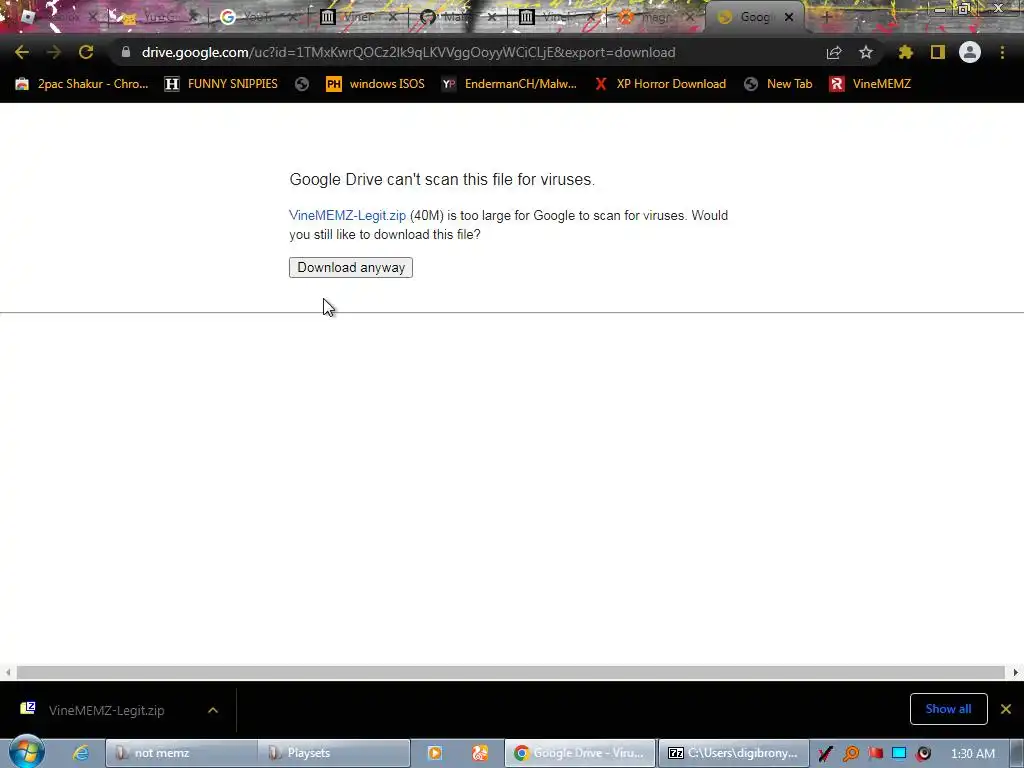The image size is (1024, 768).
Task: Launch Internet Explorer from the taskbar
Action: click(81, 753)
